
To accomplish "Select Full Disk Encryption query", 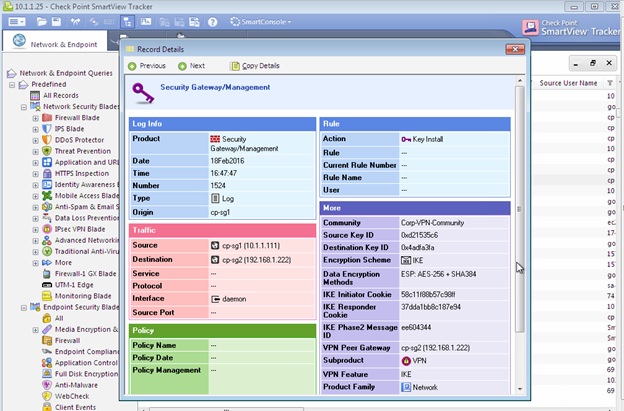I will click(86, 374).
